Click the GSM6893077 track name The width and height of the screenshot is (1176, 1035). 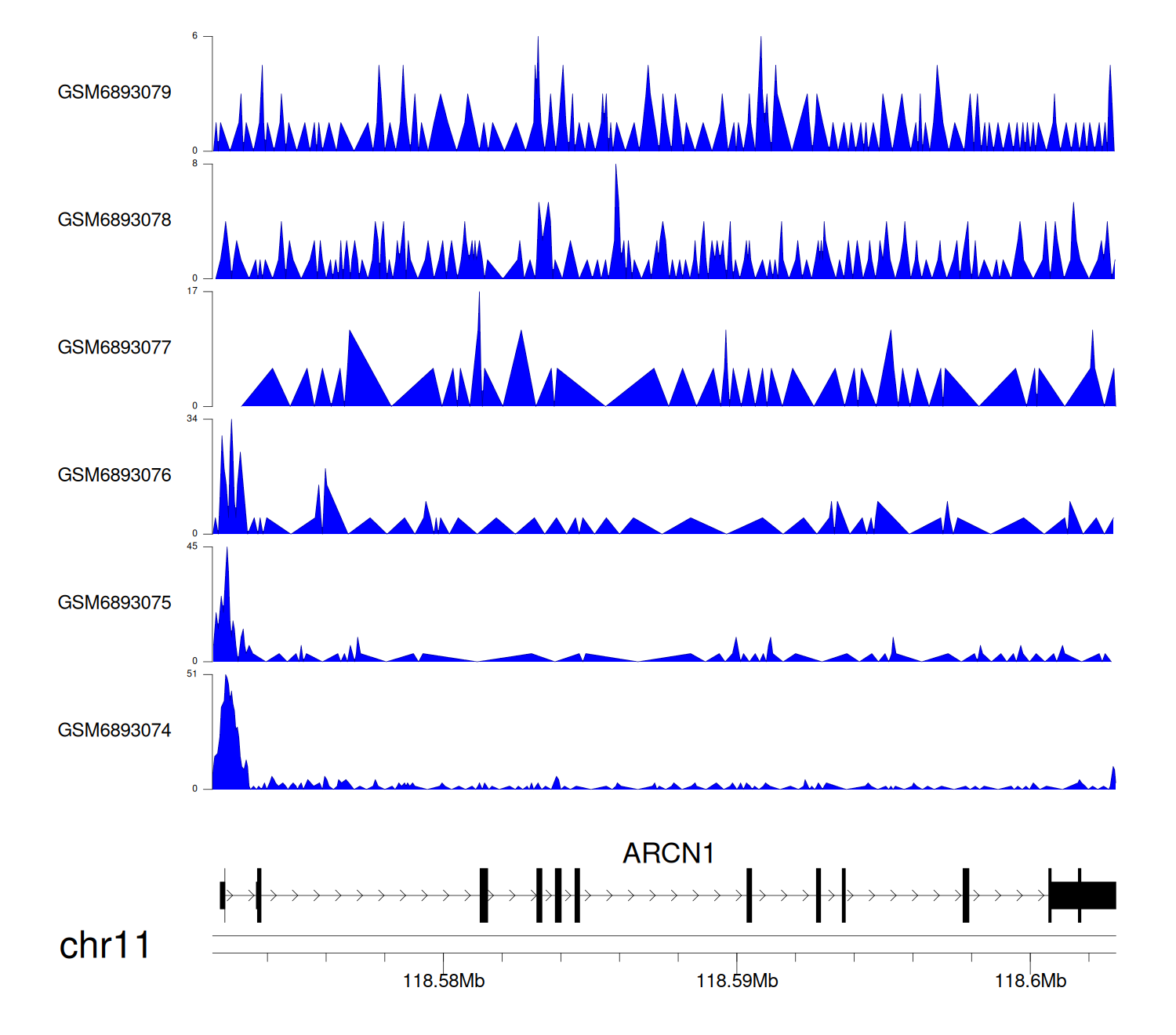pyautogui.click(x=114, y=348)
